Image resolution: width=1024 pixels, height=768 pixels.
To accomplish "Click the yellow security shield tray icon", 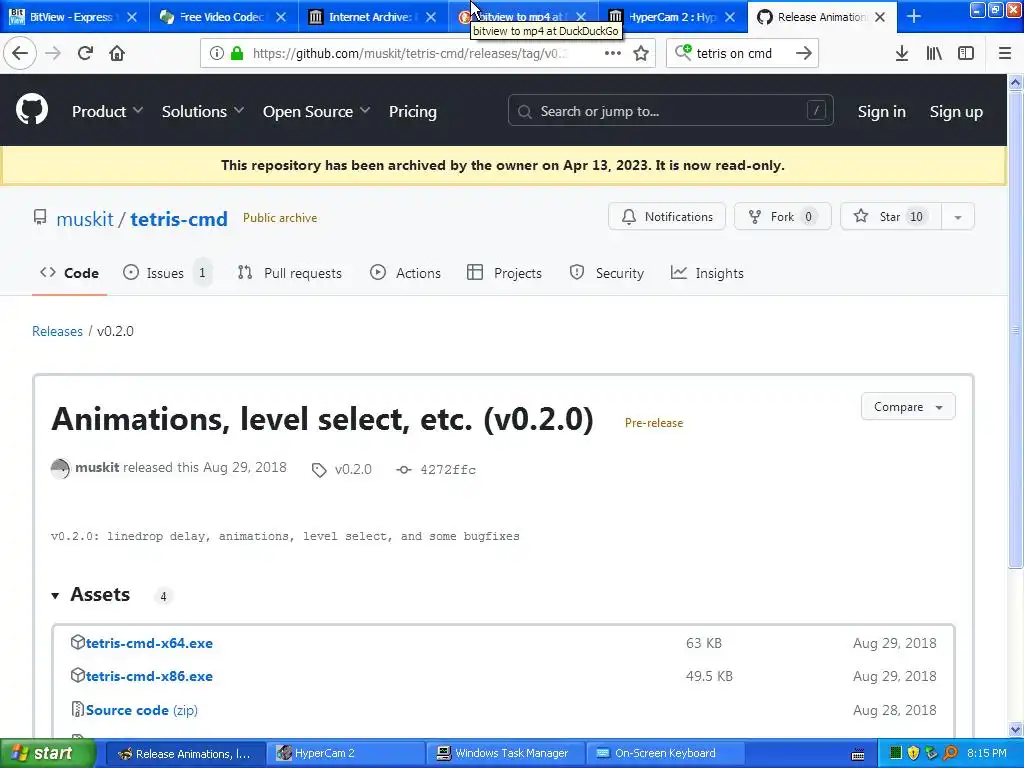I will click(x=914, y=754).
